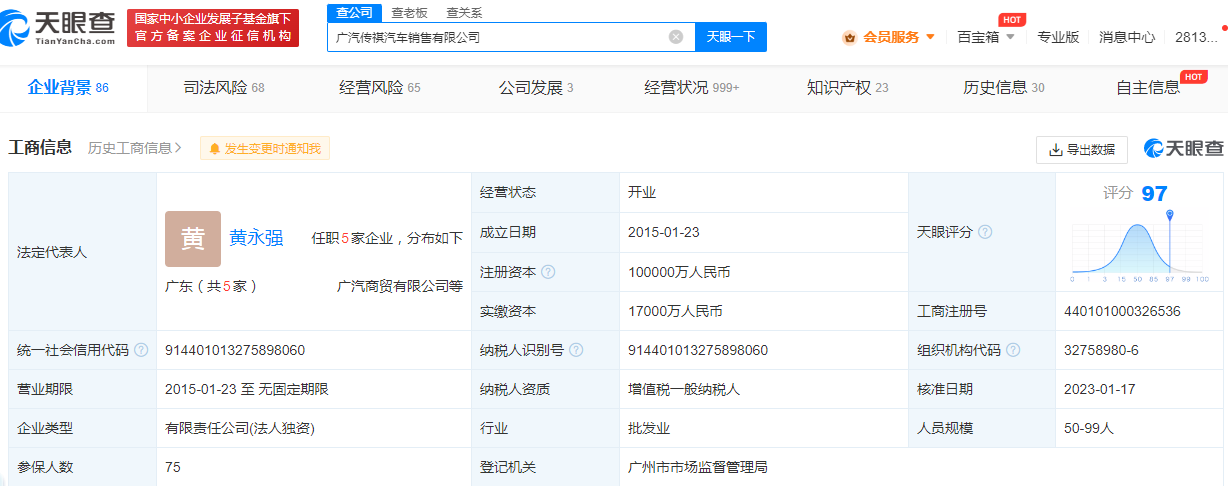Select the 查关系 search mode tab
The width and height of the screenshot is (1228, 486).
[x=464, y=13]
